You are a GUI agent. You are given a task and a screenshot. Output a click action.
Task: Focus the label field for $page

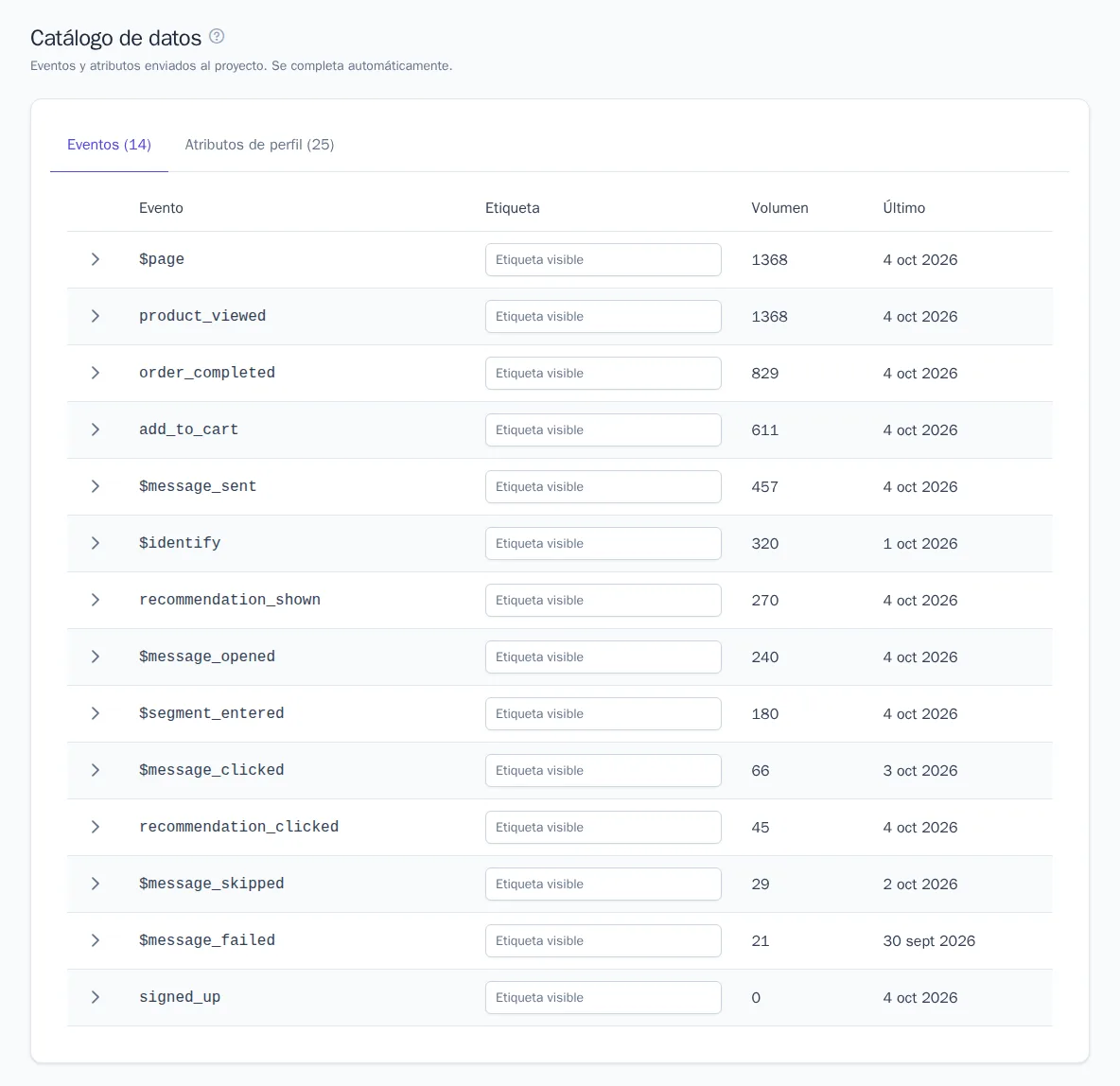click(x=603, y=259)
